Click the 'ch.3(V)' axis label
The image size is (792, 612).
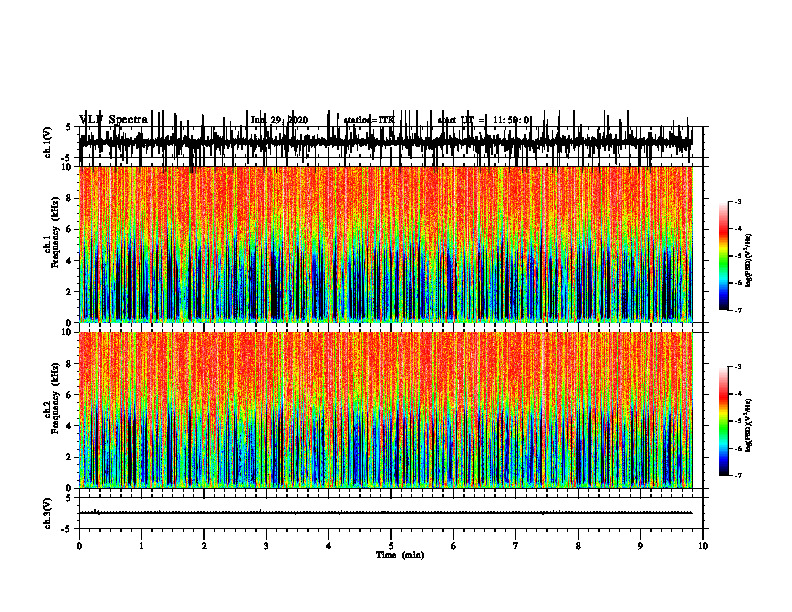[x=48, y=513]
